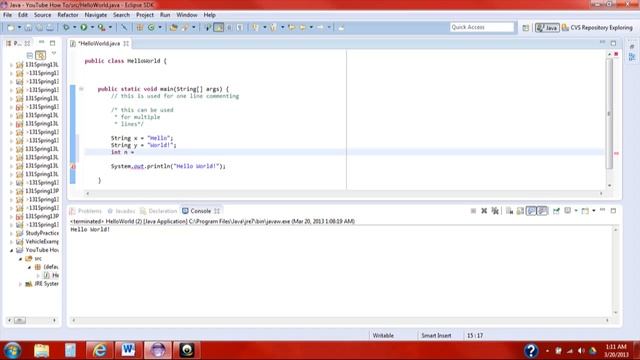Click Package Explorer horizontal scrollbar thumb
The height and width of the screenshot is (360, 640).
point(20,320)
